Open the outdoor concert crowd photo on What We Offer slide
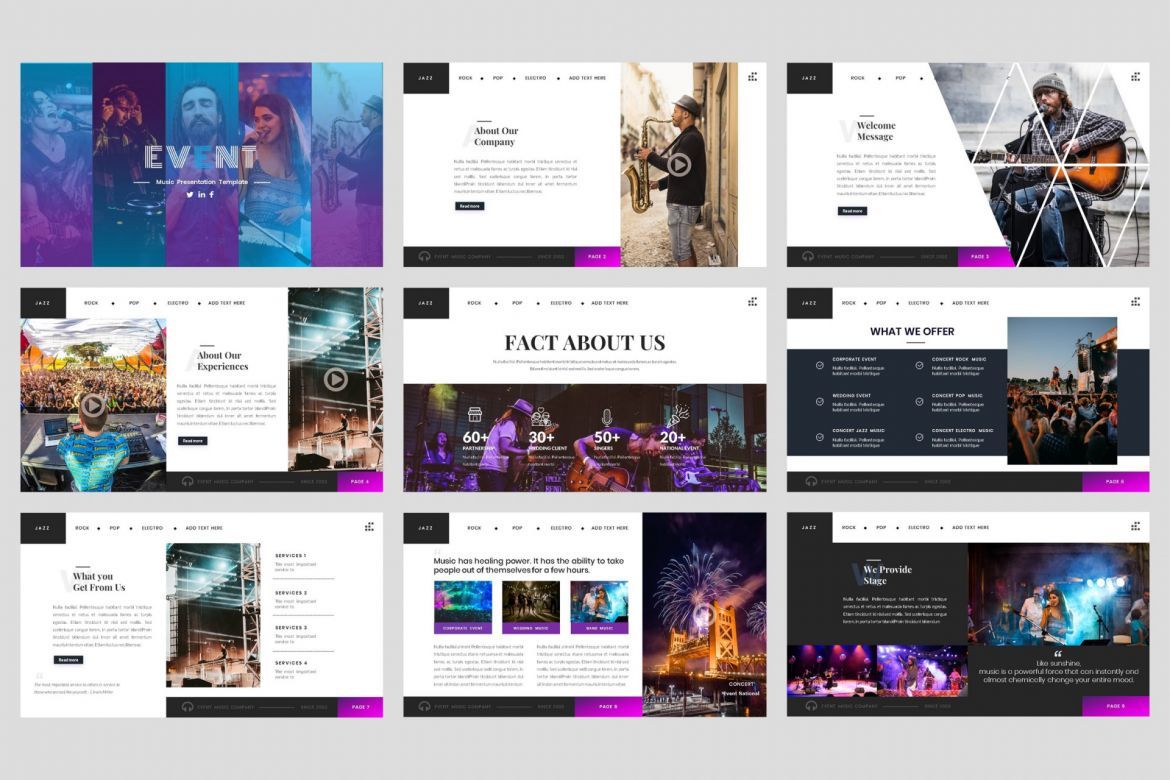The height and width of the screenshot is (780, 1170). (1062, 390)
